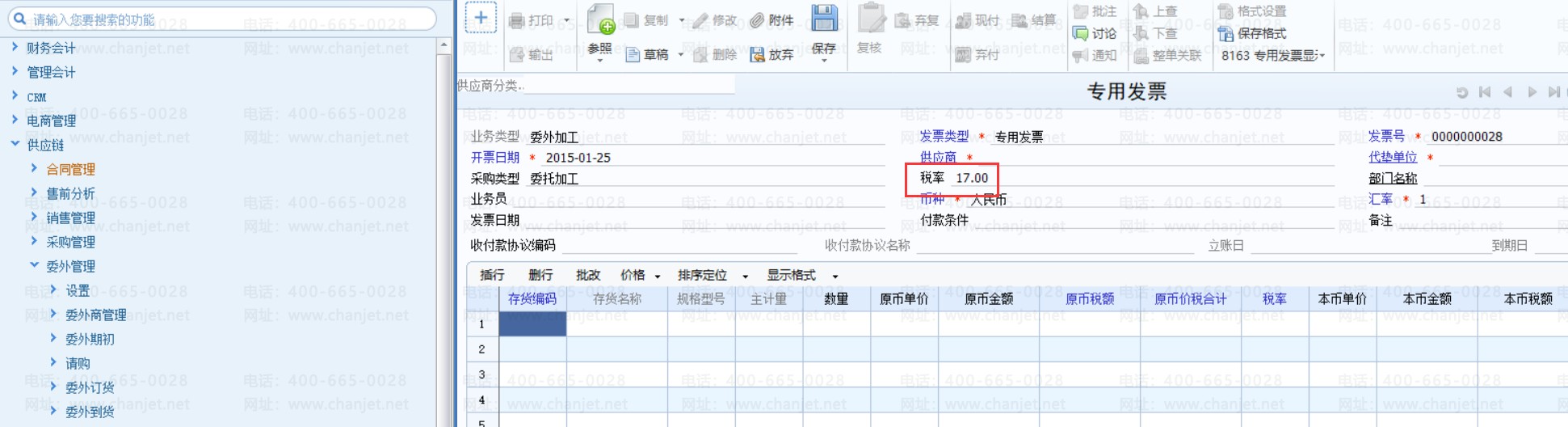The width and height of the screenshot is (1568, 427).
Task: Click the plus icon to add new invoice
Action: [x=481, y=18]
